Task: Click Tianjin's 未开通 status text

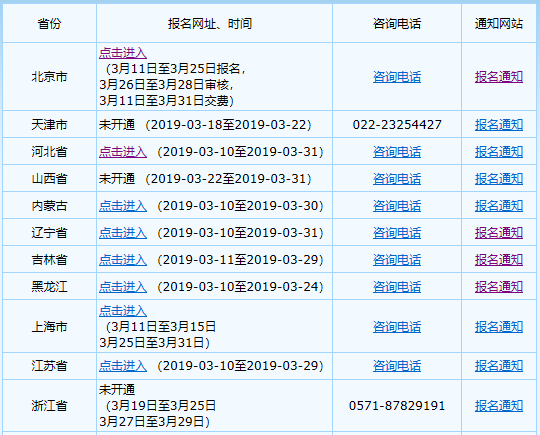Action: [117, 125]
